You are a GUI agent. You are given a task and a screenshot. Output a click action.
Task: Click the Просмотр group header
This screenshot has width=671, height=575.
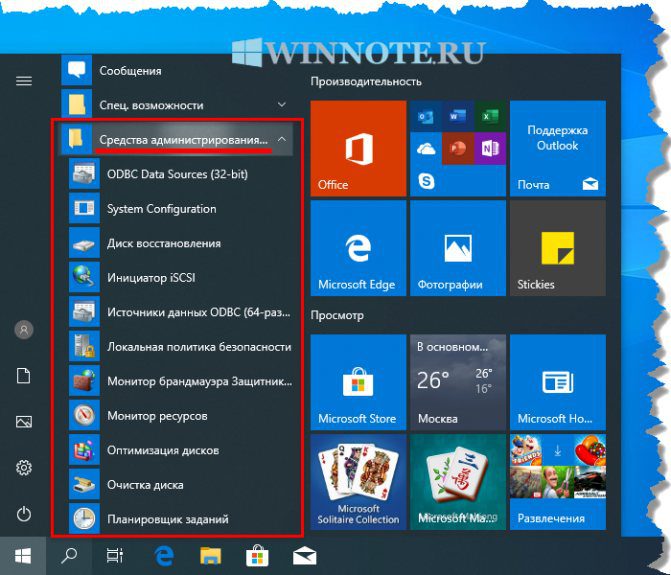pyautogui.click(x=337, y=315)
